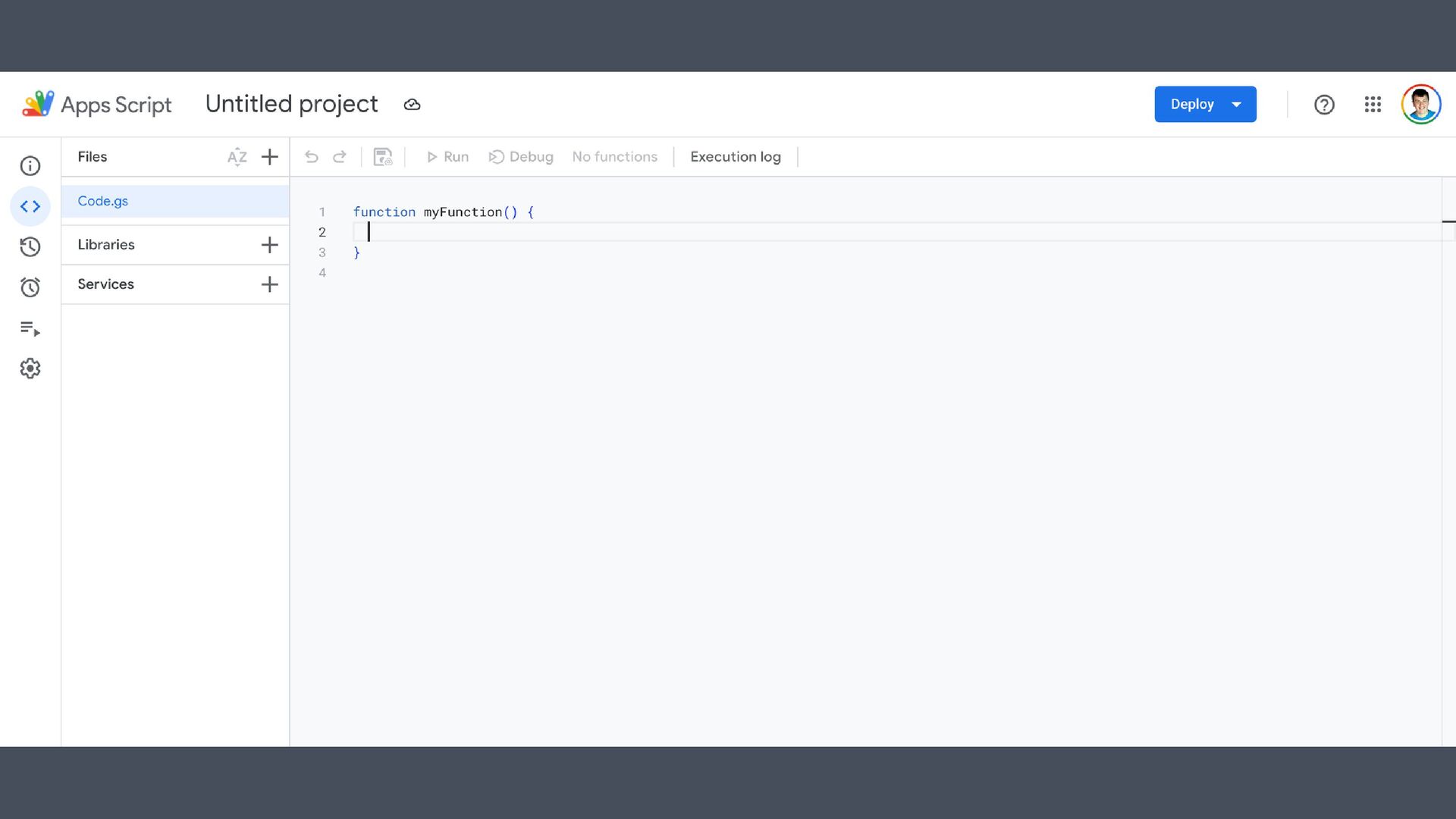
Task: Open Project Settings gear icon
Action: (30, 369)
